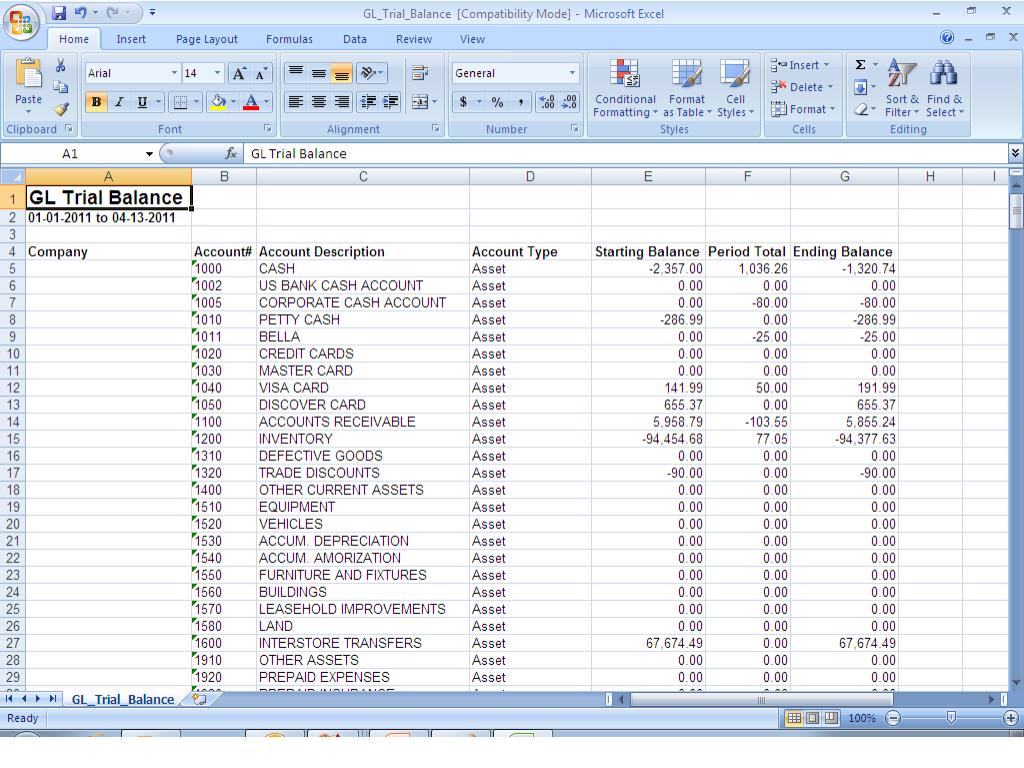Viewport: 1024px width, 768px height.
Task: Open the Arial font name dropdown
Action: coord(174,73)
